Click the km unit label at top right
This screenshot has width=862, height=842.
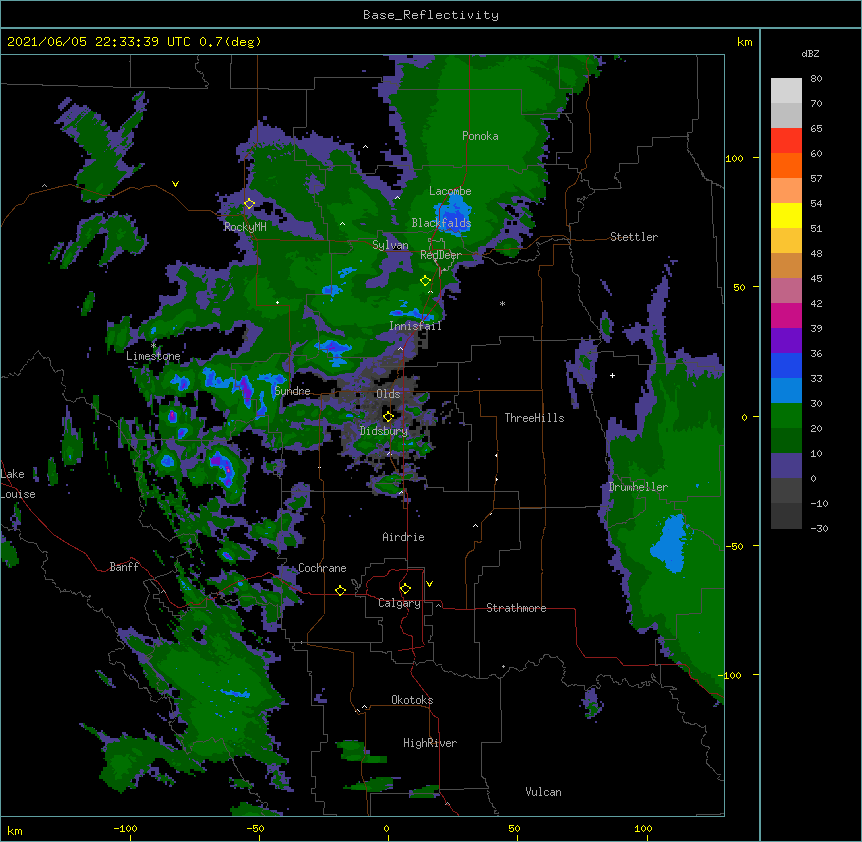(745, 42)
